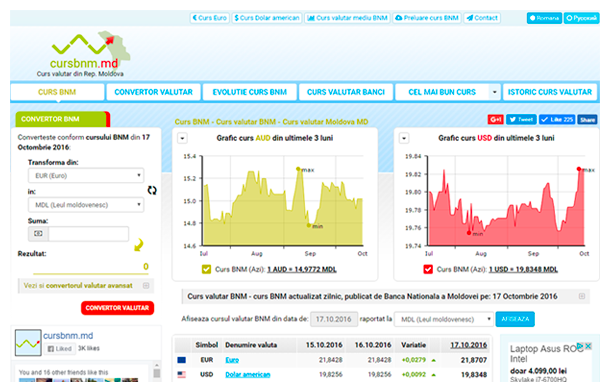
Task: Click the yellow convert arrow icon
Action: pyautogui.click(x=139, y=245)
